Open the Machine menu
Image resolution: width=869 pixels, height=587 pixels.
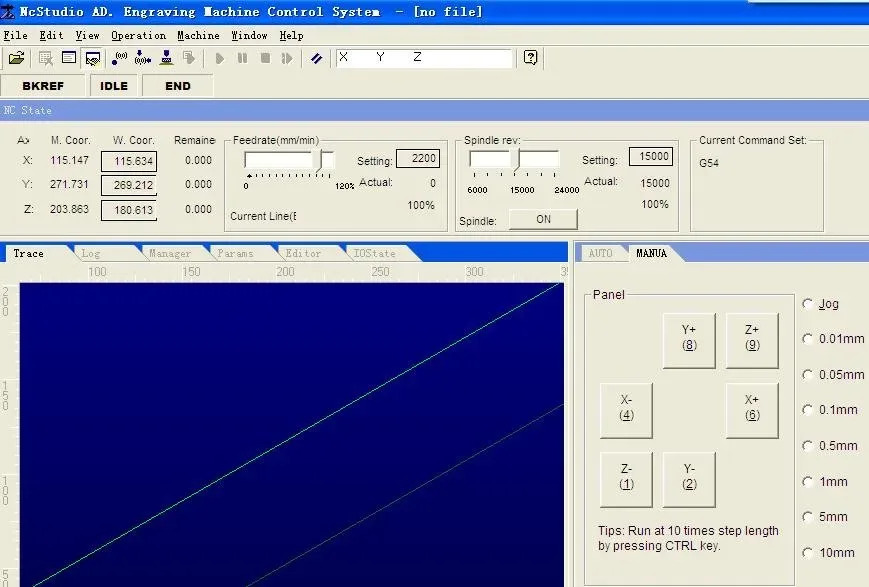tap(198, 35)
